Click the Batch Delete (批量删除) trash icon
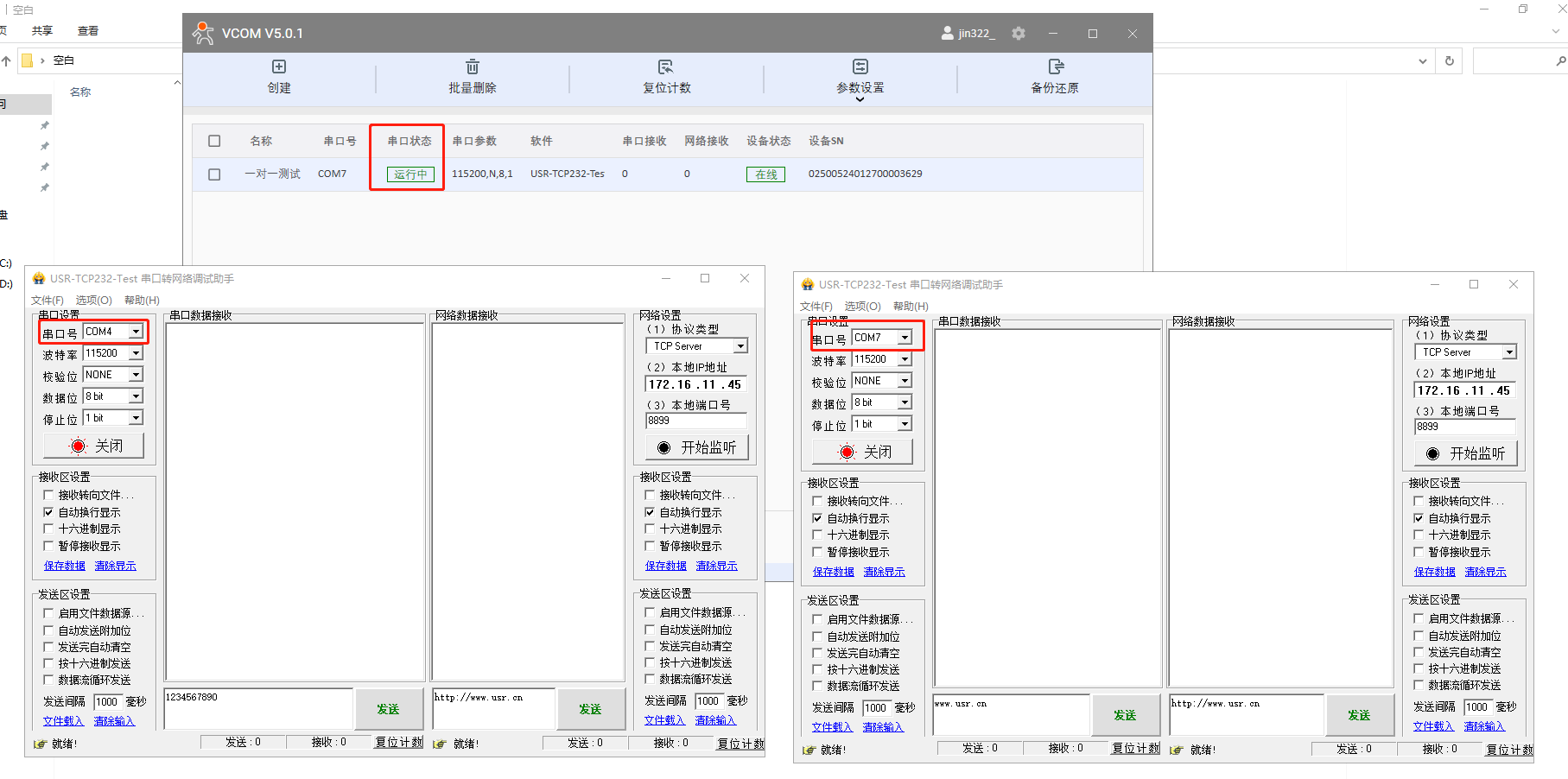The height and width of the screenshot is (779, 1568). pos(472,67)
